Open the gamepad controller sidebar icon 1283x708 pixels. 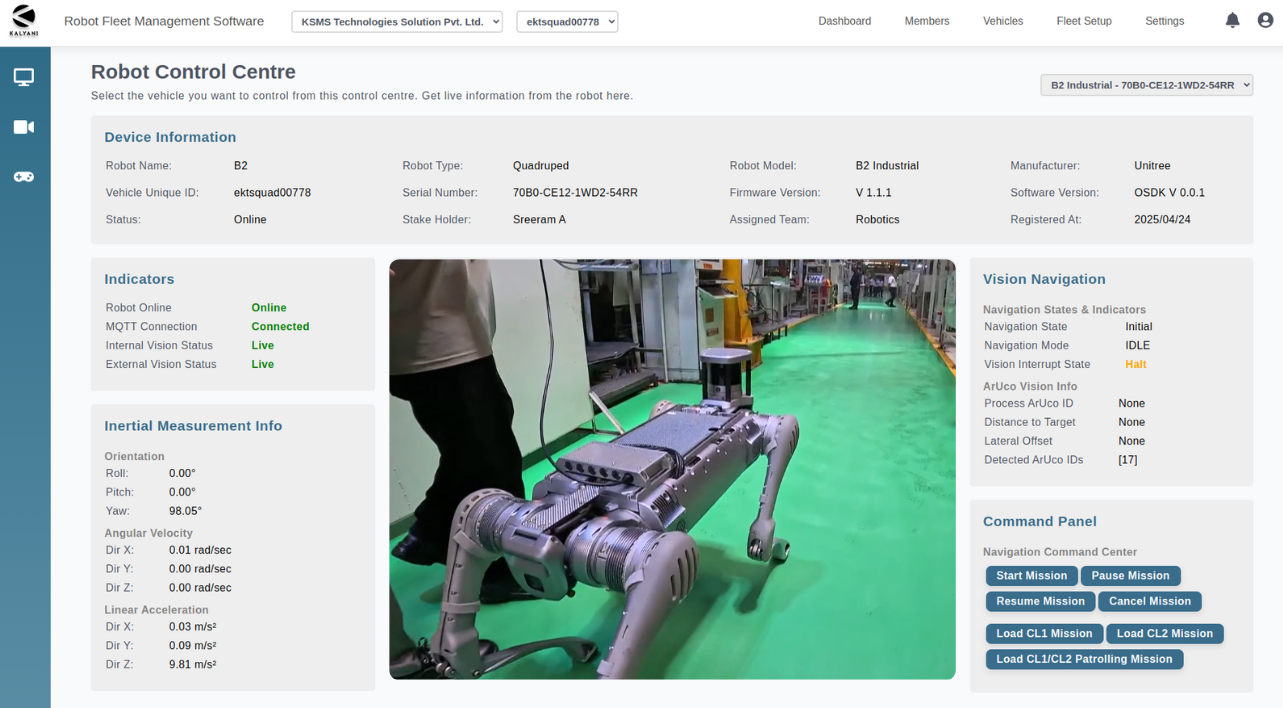[x=24, y=177]
